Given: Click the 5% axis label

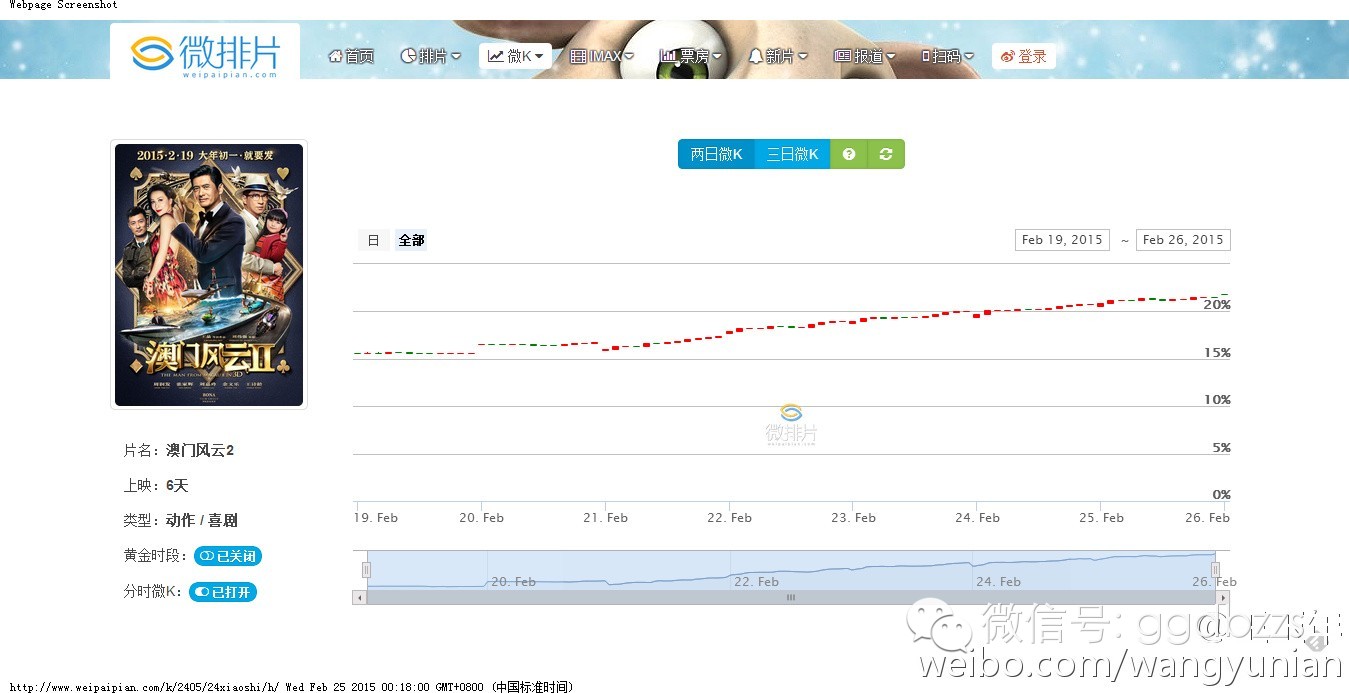Looking at the screenshot, I should point(1221,448).
